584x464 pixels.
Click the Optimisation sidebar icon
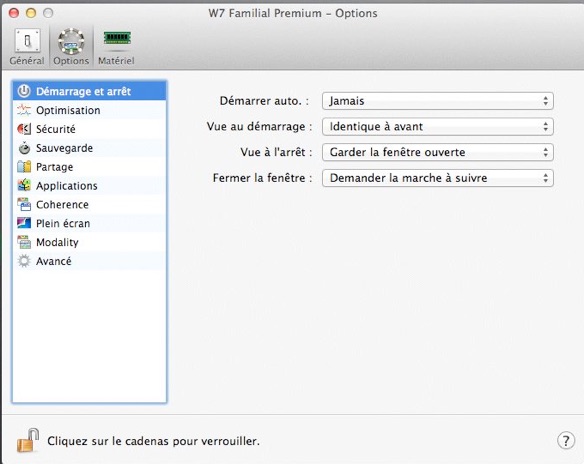click(x=24, y=110)
